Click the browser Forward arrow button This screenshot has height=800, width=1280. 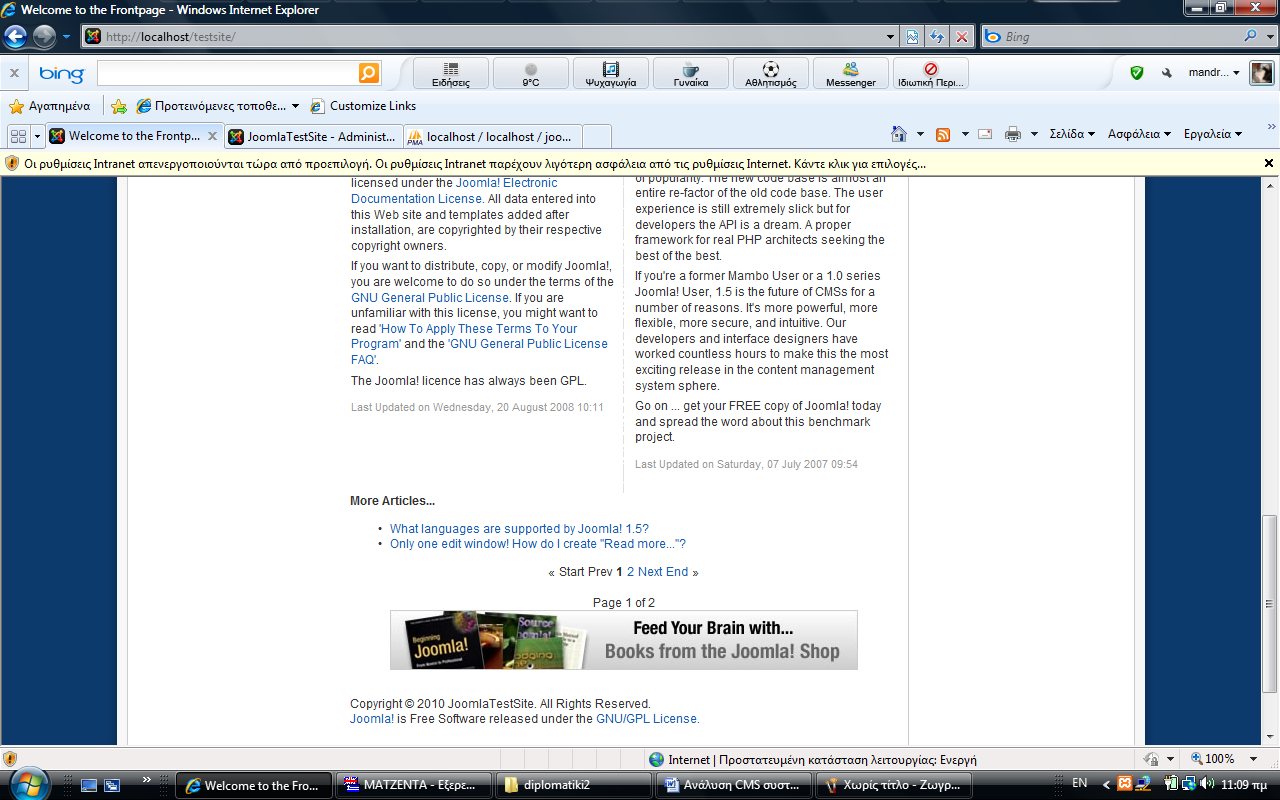(x=45, y=37)
